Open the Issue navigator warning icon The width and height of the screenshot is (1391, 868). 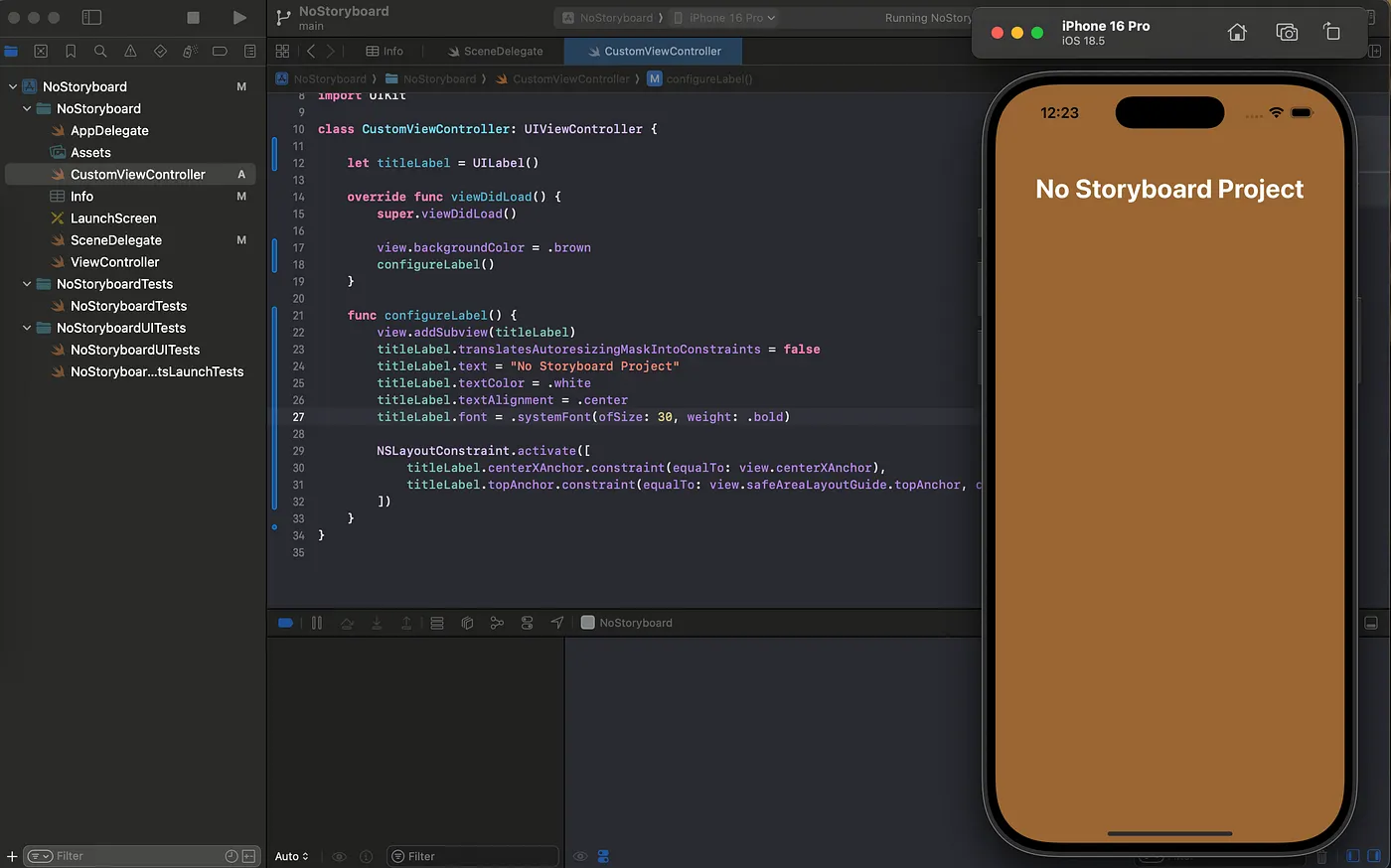tap(130, 51)
